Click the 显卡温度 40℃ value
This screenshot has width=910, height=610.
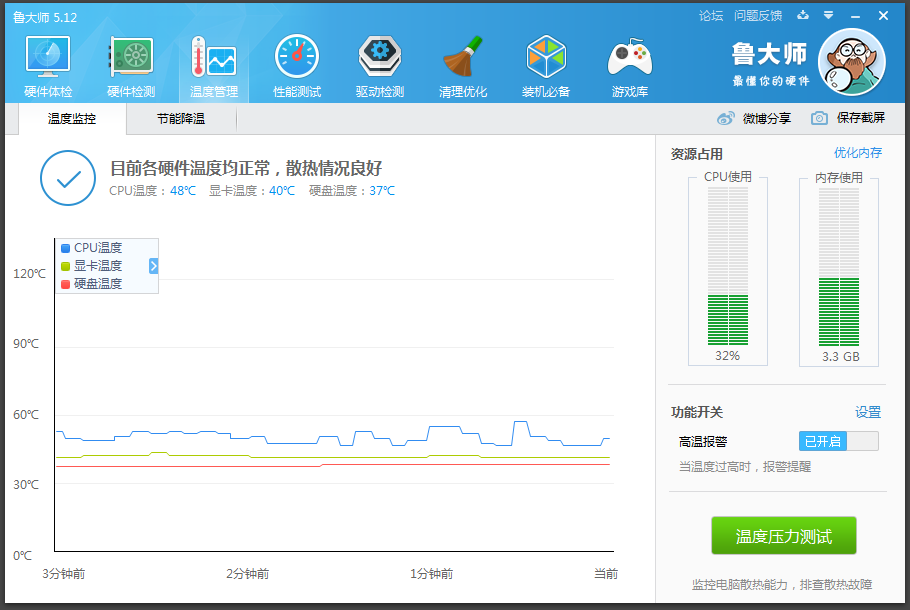[x=282, y=190]
